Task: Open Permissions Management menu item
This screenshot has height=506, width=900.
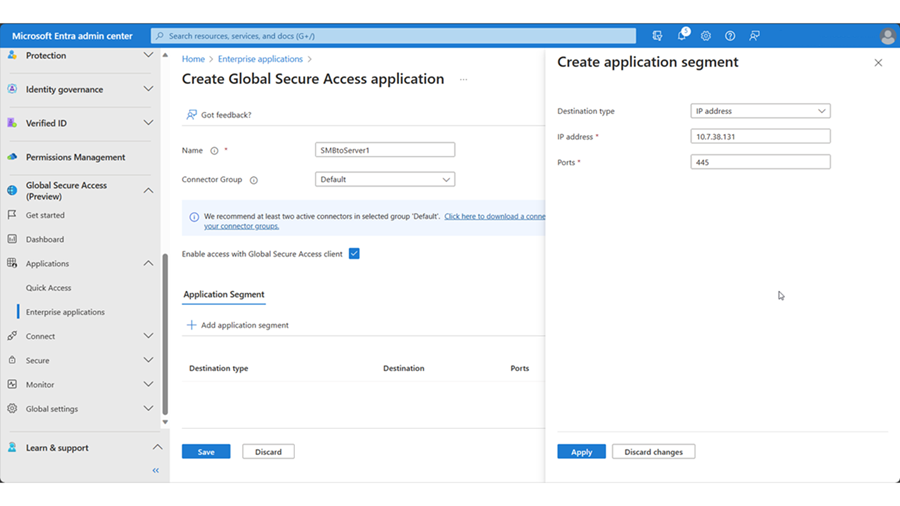Action: 75,157
